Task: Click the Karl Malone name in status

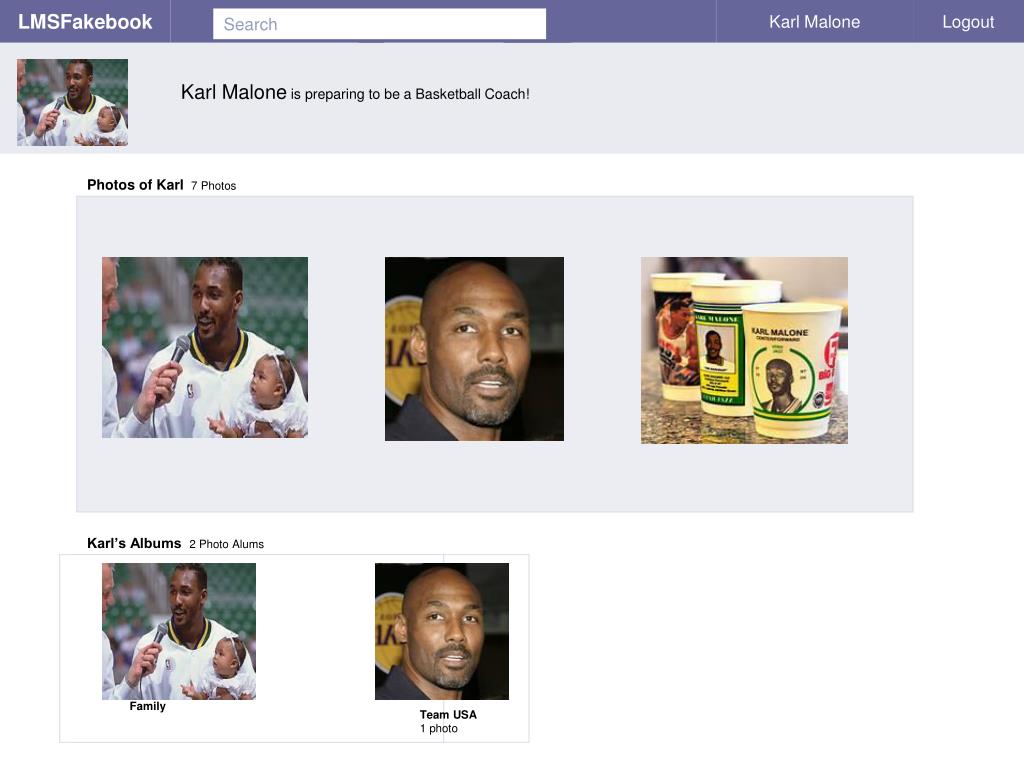Action: (234, 92)
